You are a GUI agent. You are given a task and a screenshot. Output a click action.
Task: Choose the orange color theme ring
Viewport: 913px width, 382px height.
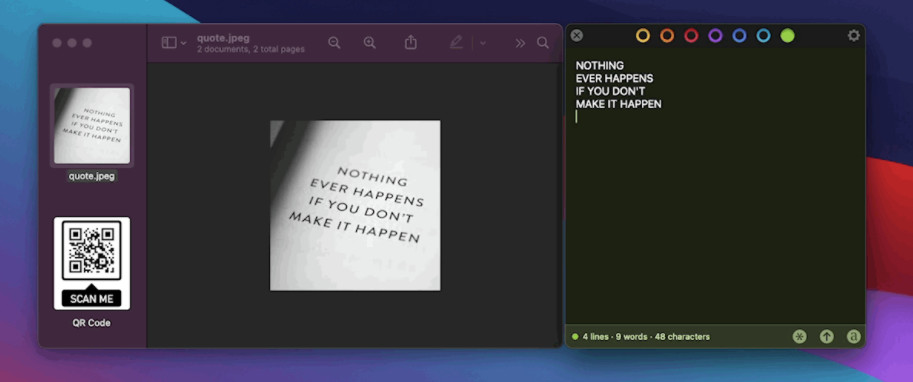(667, 36)
